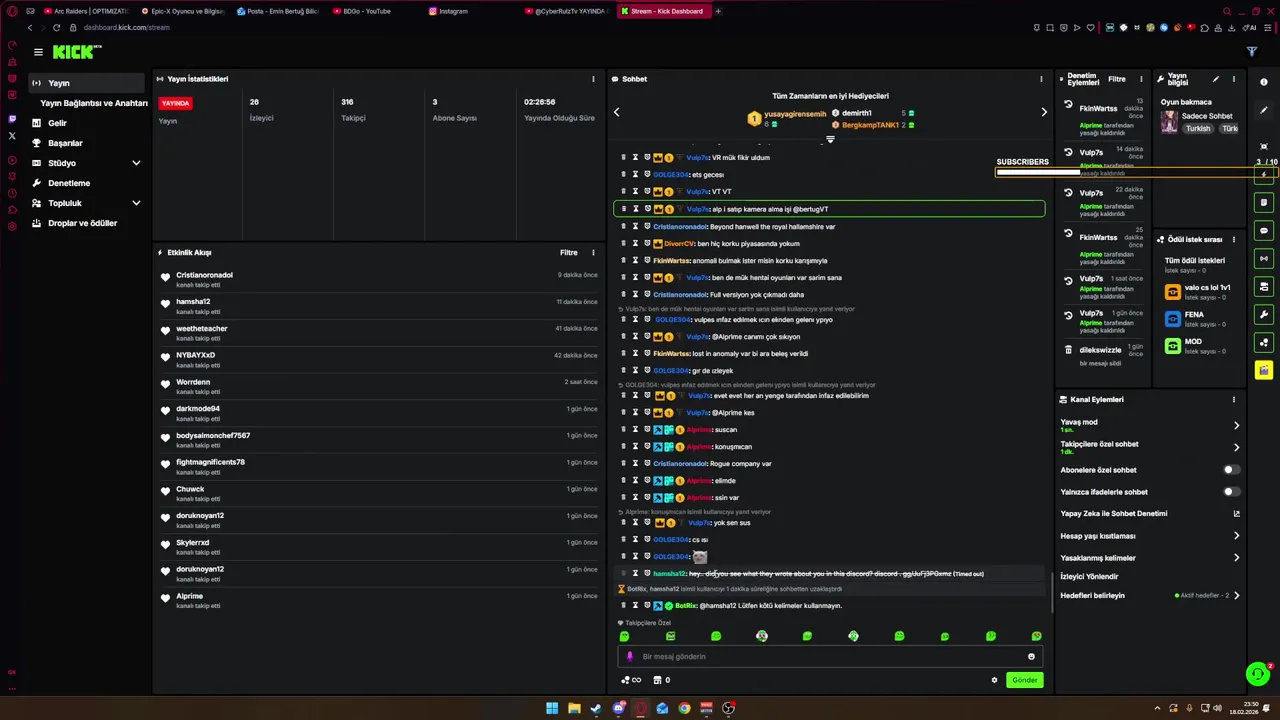The image size is (1280, 720).
Task: Click wrench tools icon in right sidebar strip
Action: click(1264, 314)
